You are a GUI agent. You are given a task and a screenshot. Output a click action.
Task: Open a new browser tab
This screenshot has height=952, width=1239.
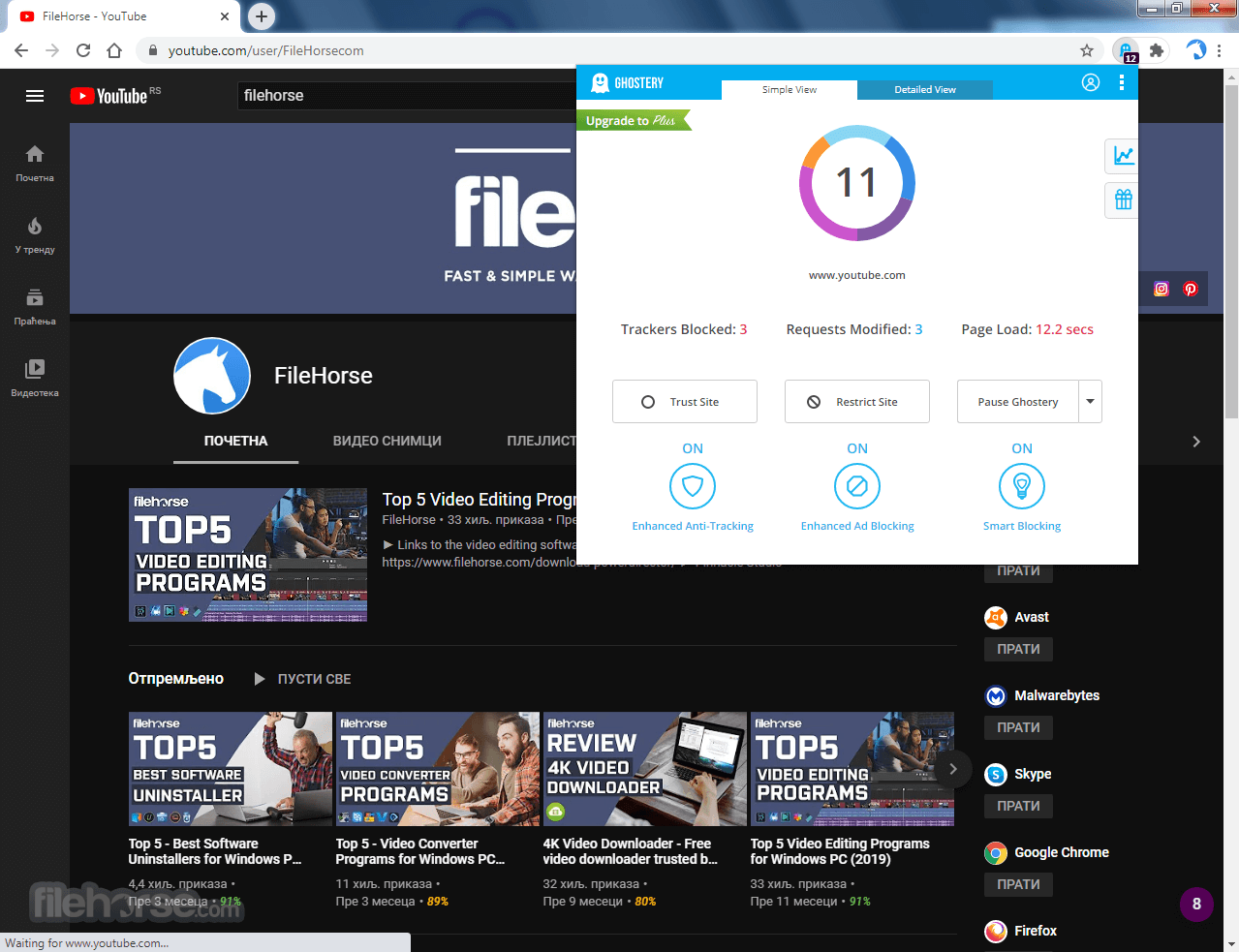tap(262, 16)
